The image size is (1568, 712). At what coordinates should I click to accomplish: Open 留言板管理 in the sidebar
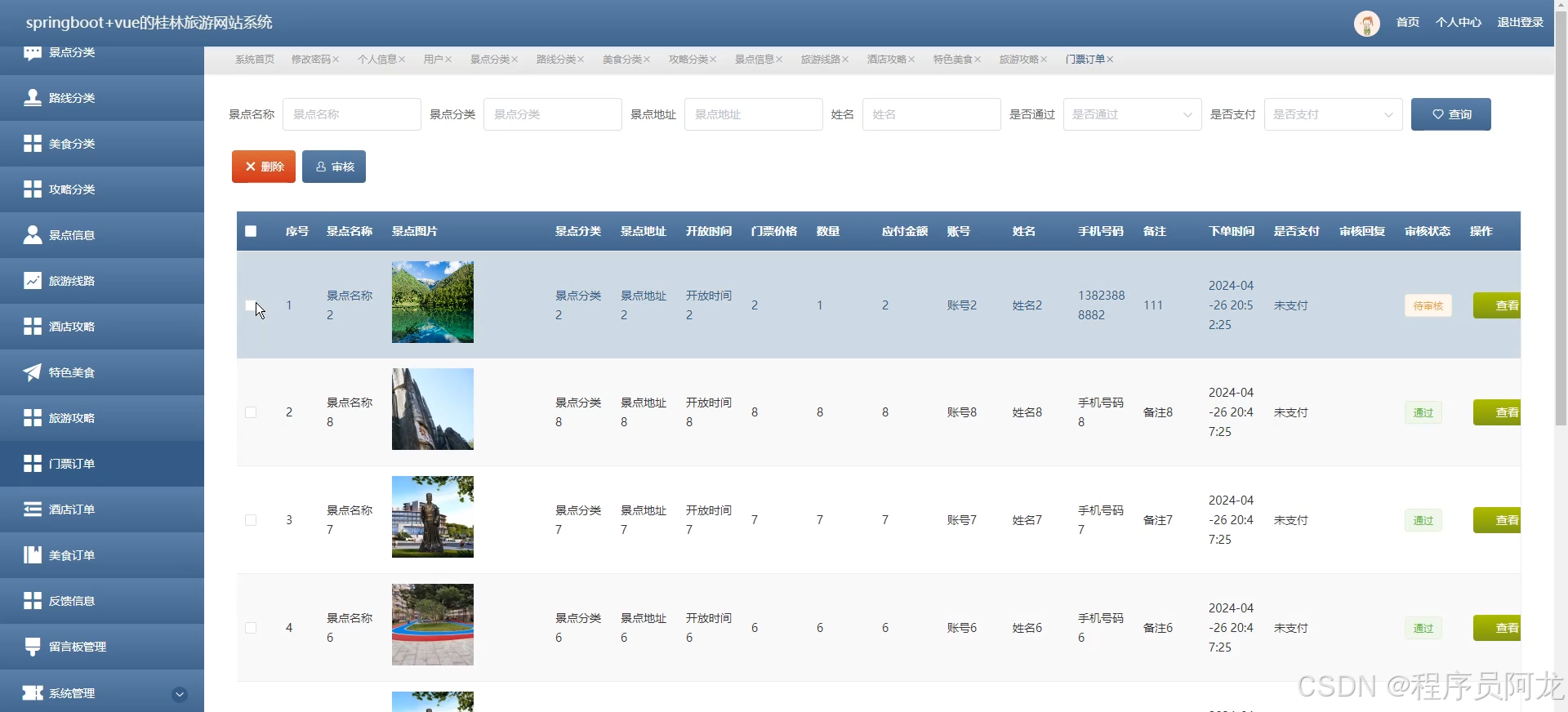tap(102, 647)
